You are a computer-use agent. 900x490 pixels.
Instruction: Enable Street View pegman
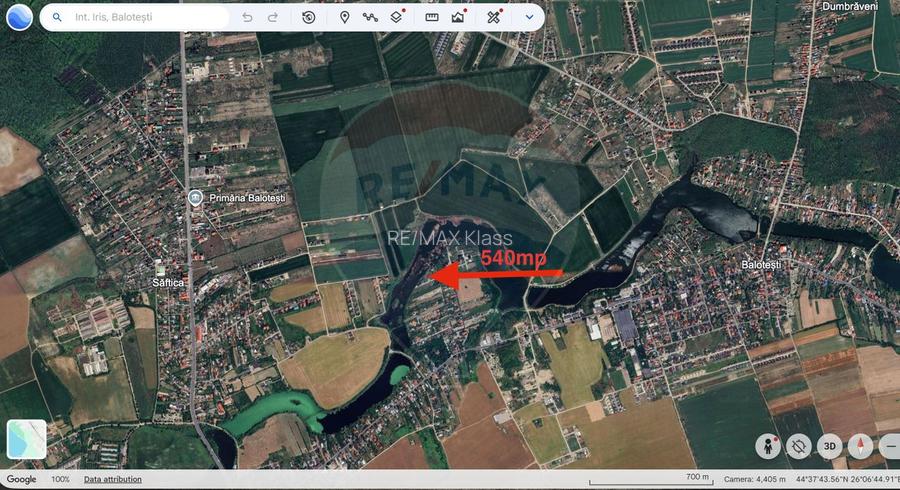tap(768, 445)
